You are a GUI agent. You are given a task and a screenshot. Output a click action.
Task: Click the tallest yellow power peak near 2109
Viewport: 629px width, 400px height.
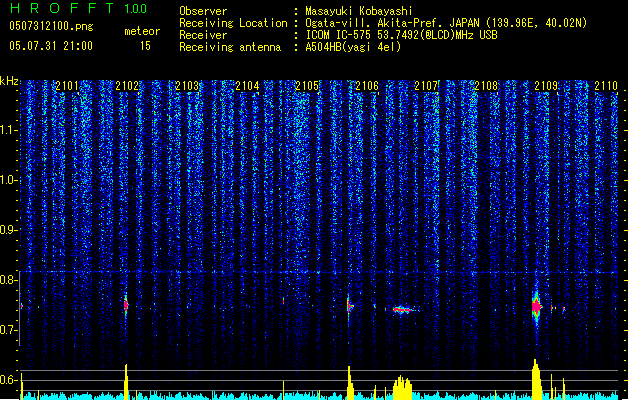[x=536, y=379]
